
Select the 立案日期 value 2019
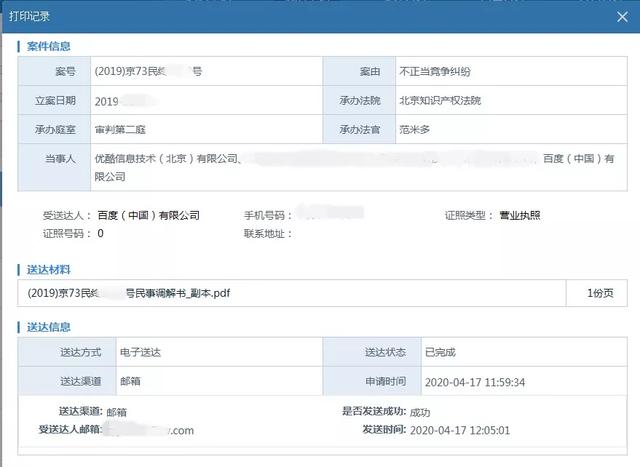click(x=107, y=101)
